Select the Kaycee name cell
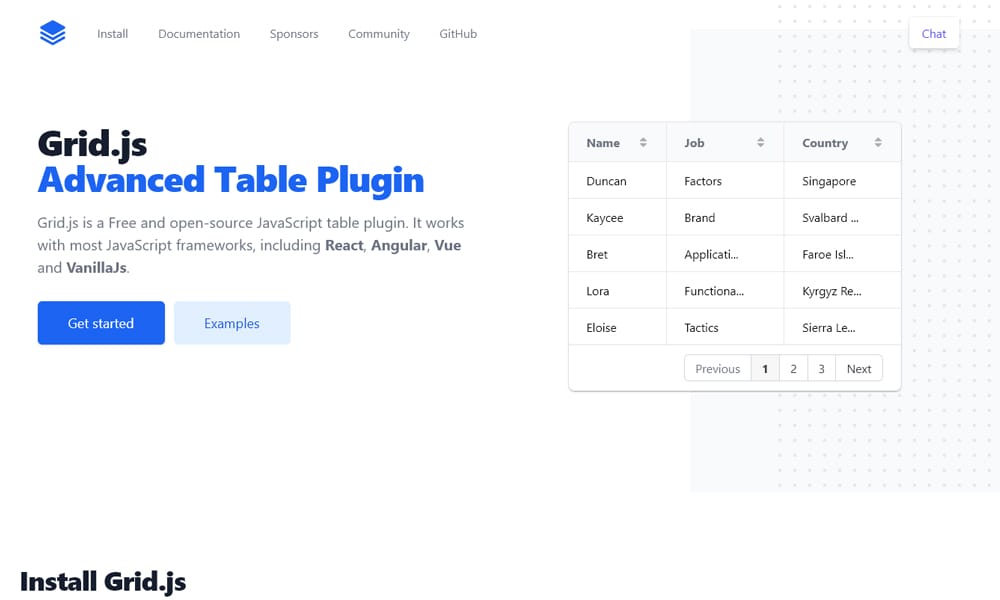1000x600 pixels. coord(617,217)
